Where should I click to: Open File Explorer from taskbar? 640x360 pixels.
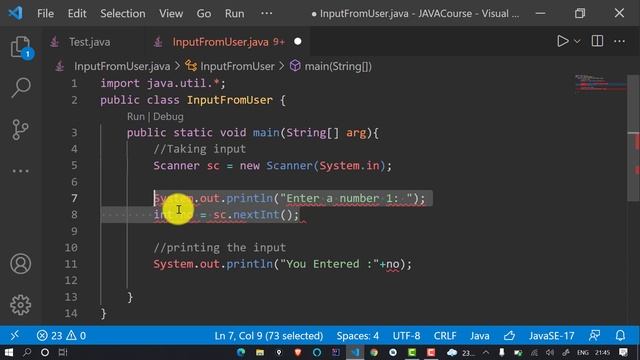coord(260,352)
